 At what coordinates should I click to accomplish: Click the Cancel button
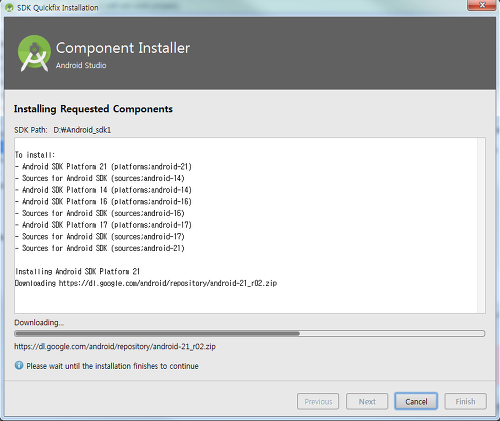(416, 401)
